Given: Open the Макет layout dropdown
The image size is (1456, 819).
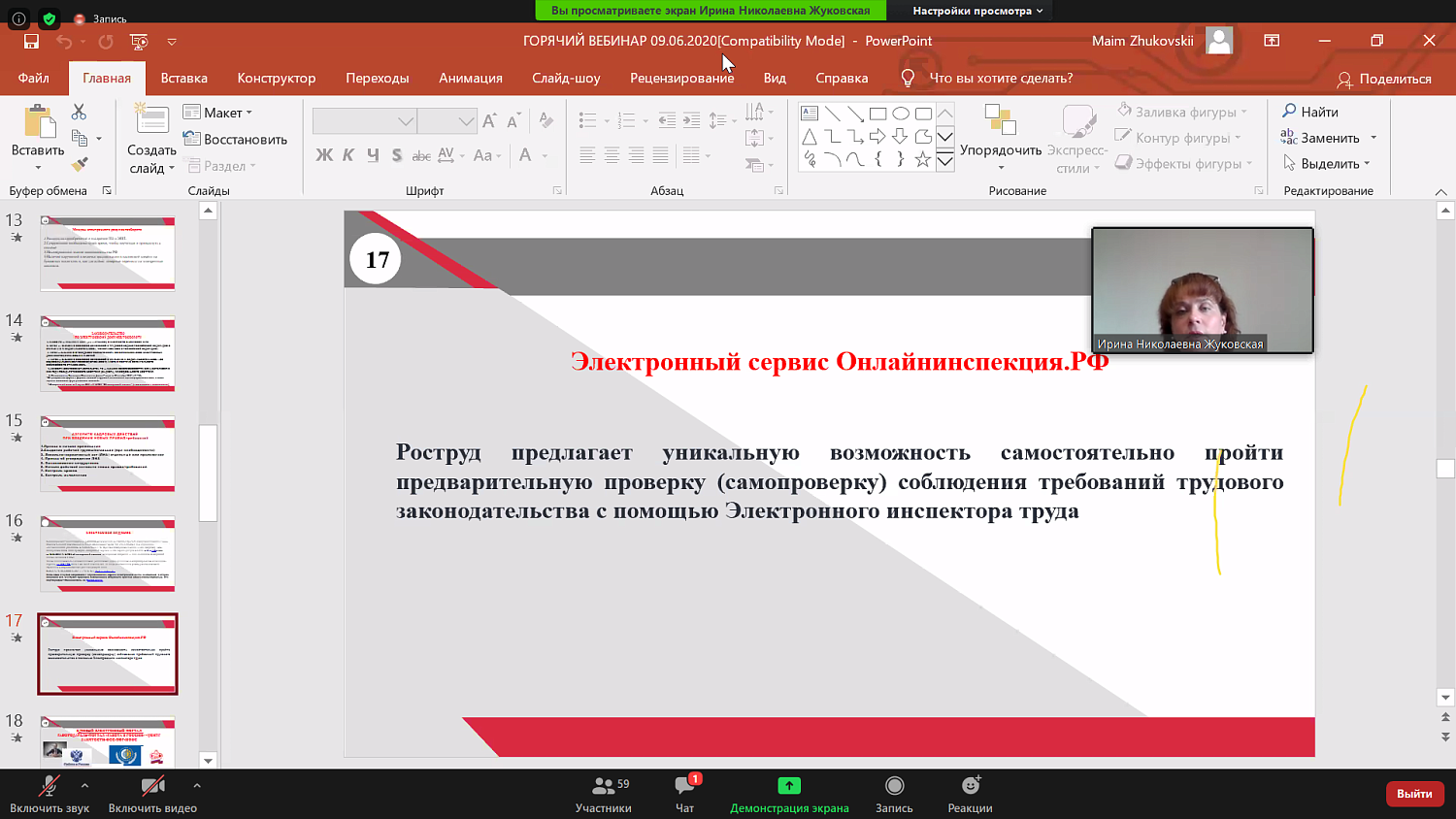Looking at the screenshot, I should tap(217, 113).
